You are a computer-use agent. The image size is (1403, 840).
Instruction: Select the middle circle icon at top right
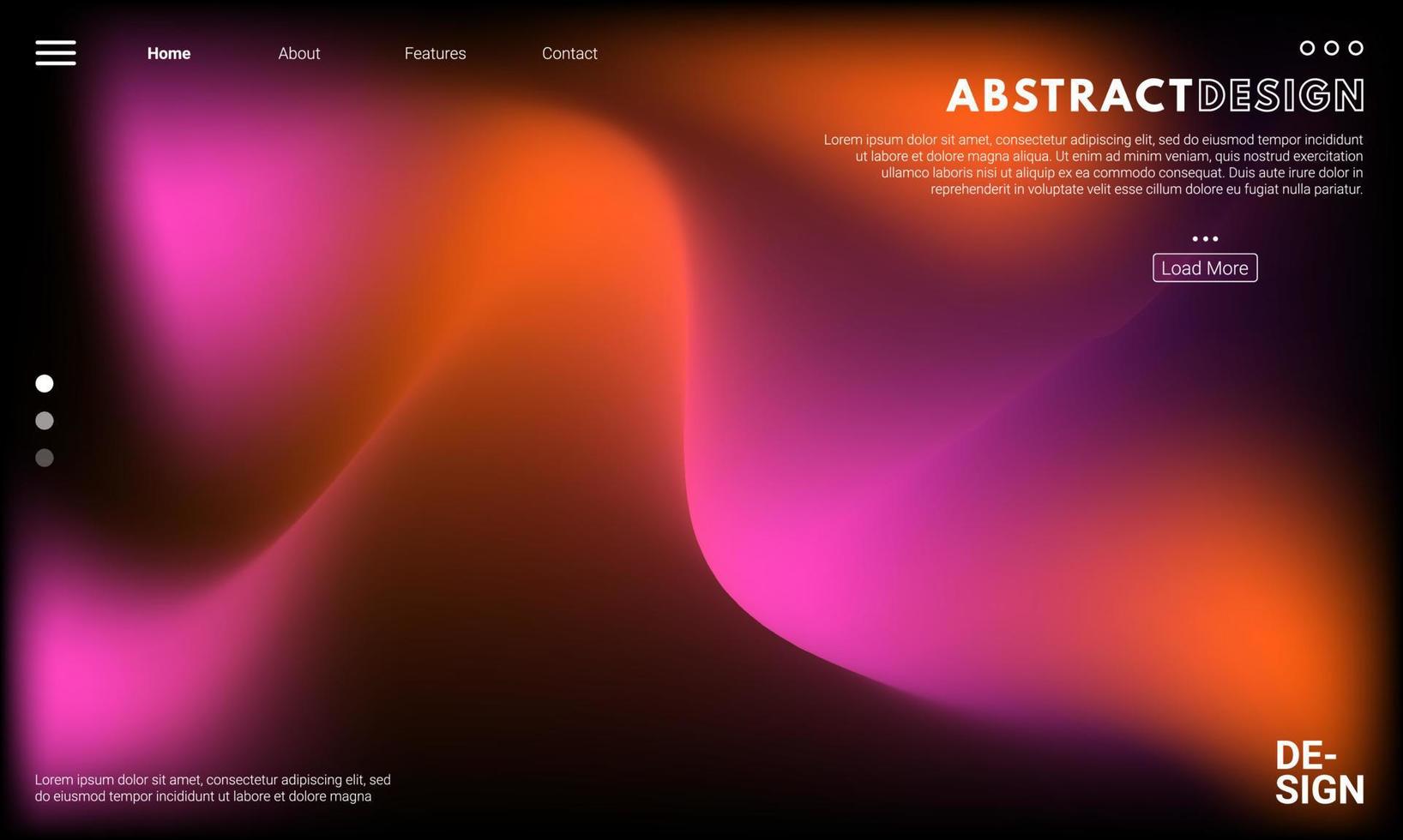pos(1331,48)
